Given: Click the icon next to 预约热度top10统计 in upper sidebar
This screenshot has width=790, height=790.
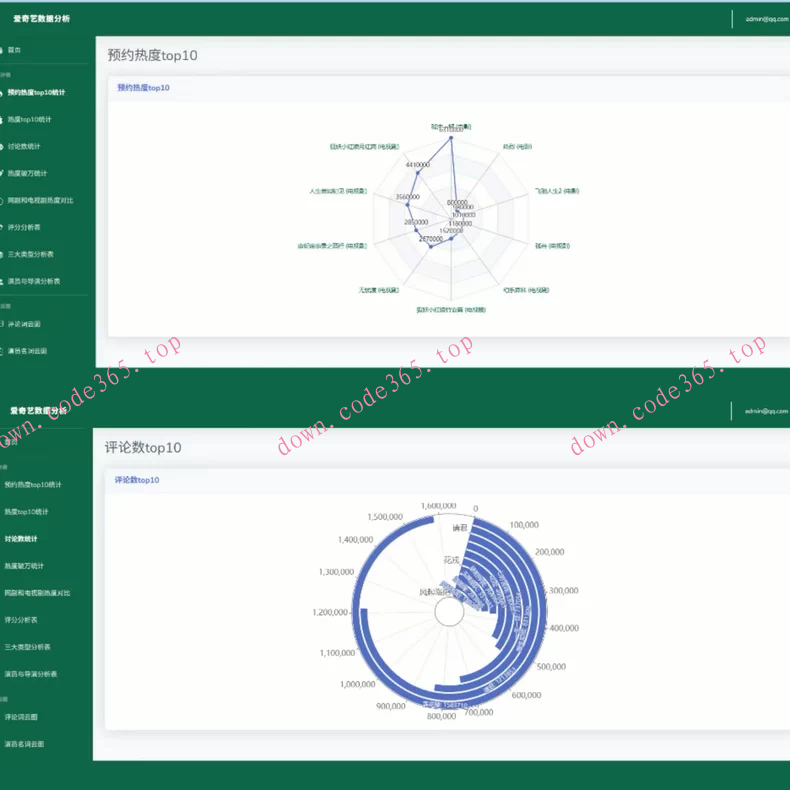Looking at the screenshot, I should [x=3, y=93].
